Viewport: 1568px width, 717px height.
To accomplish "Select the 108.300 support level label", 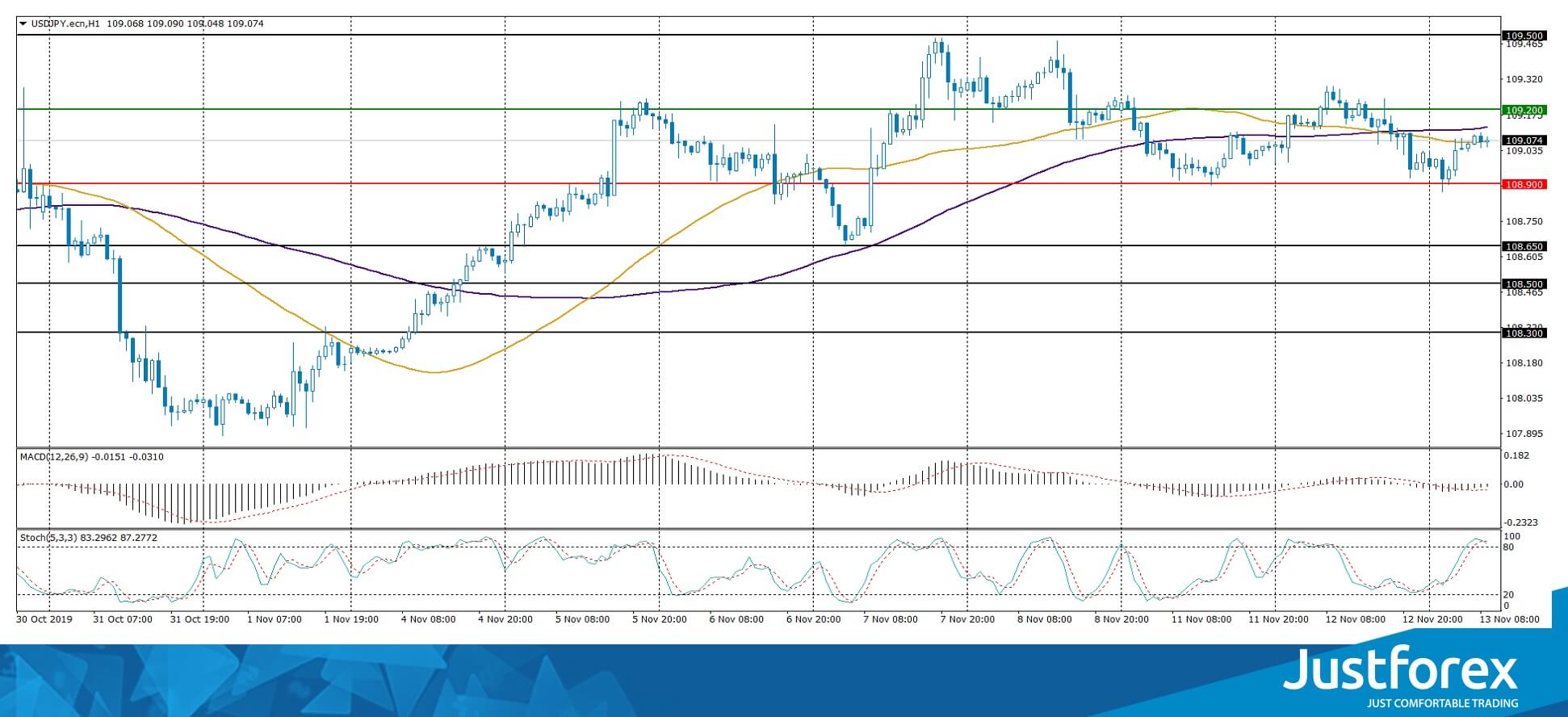I will pyautogui.click(x=1523, y=333).
